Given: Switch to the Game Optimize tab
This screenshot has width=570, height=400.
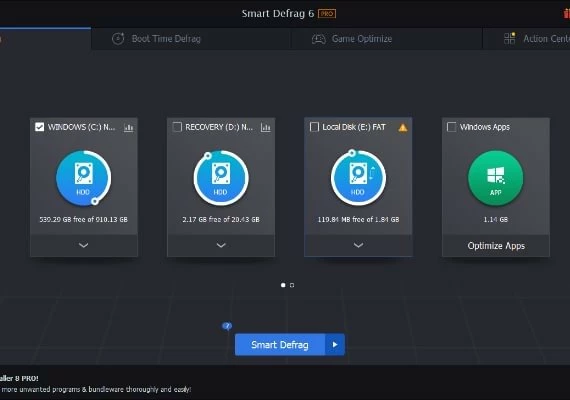Looking at the screenshot, I should pyautogui.click(x=386, y=39).
